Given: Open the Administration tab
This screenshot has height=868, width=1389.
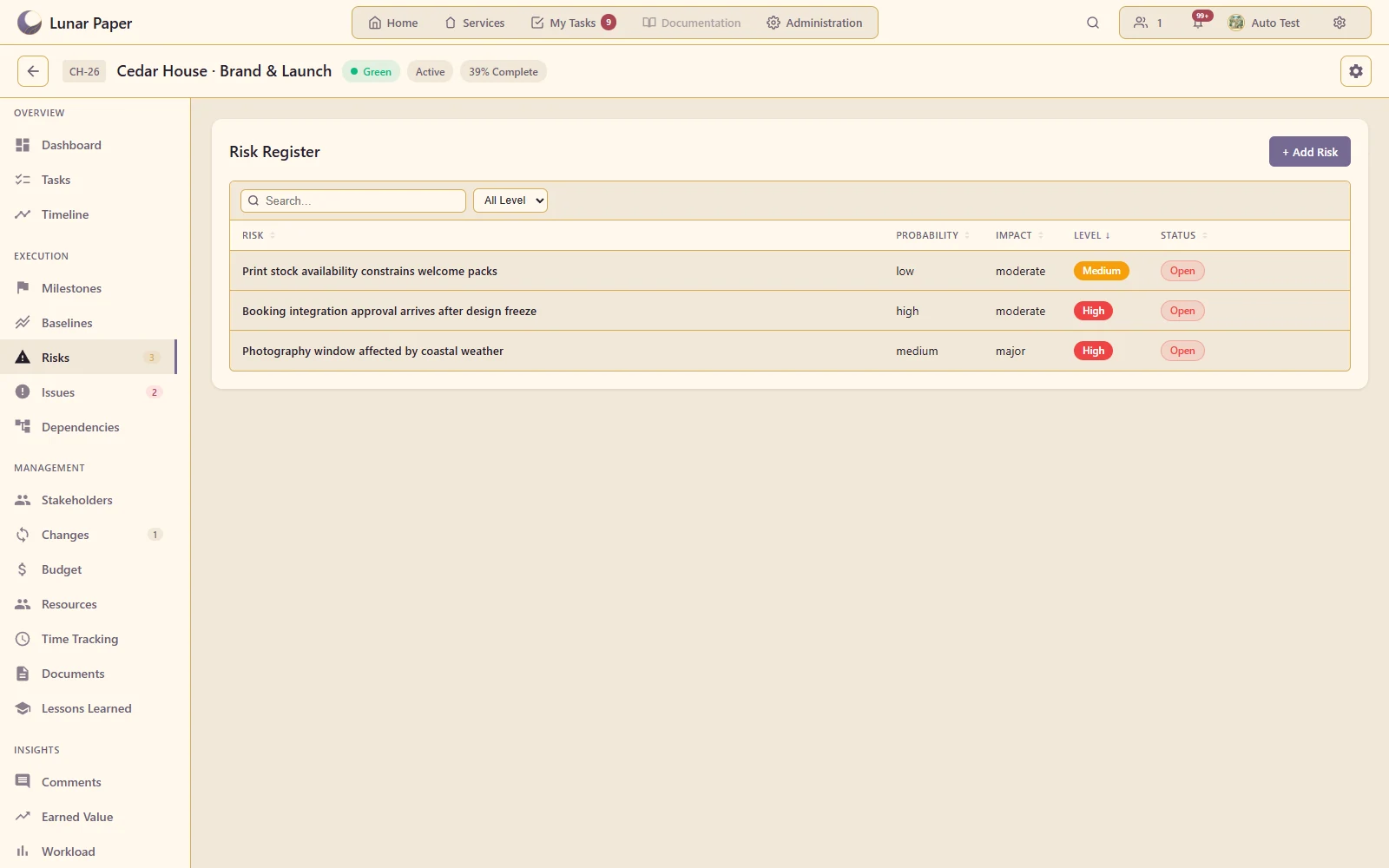Looking at the screenshot, I should coord(814,23).
